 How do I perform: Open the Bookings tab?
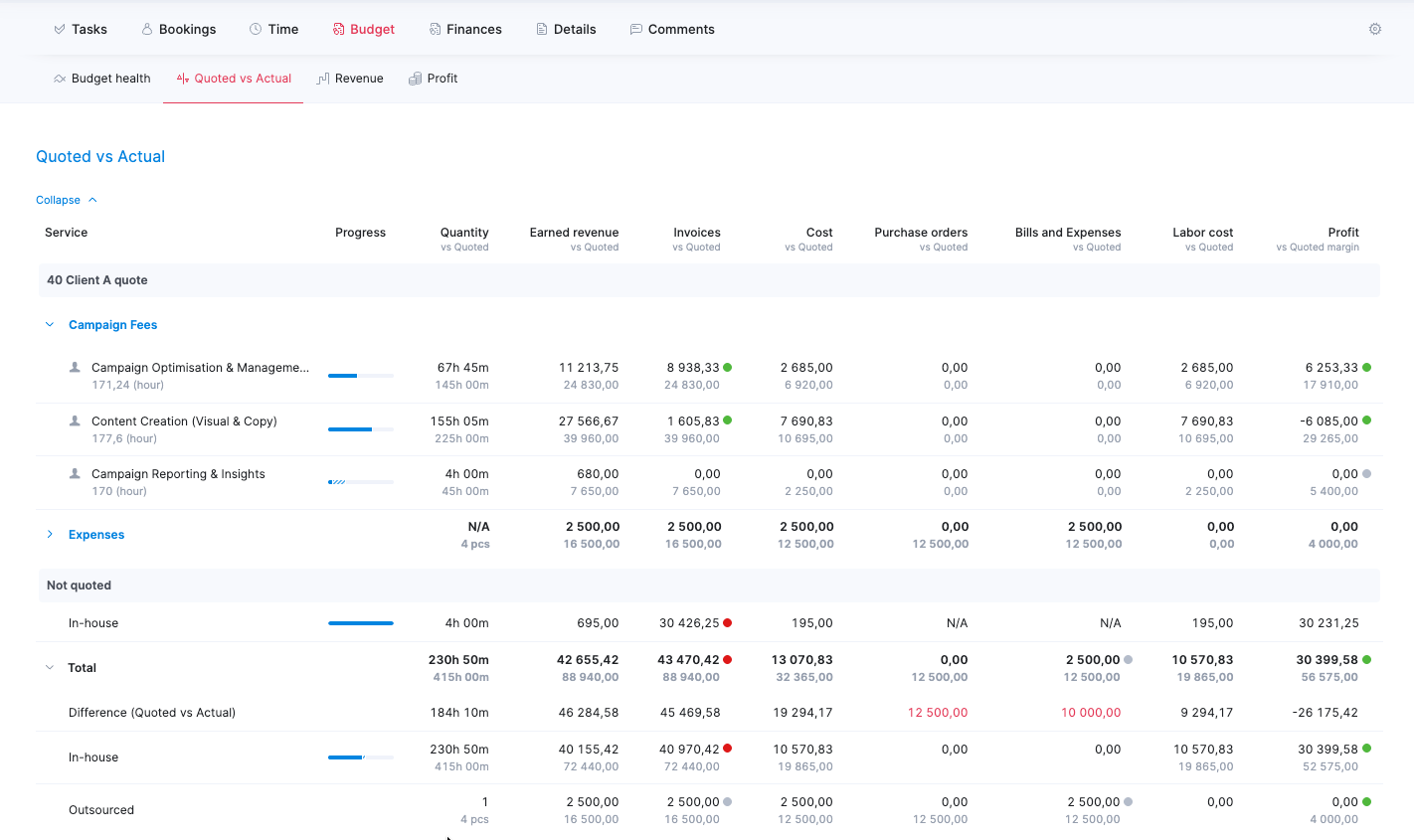pyautogui.click(x=179, y=29)
